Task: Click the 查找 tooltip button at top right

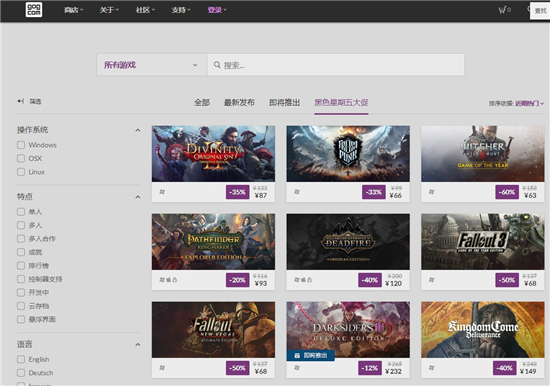Action: pos(540,11)
